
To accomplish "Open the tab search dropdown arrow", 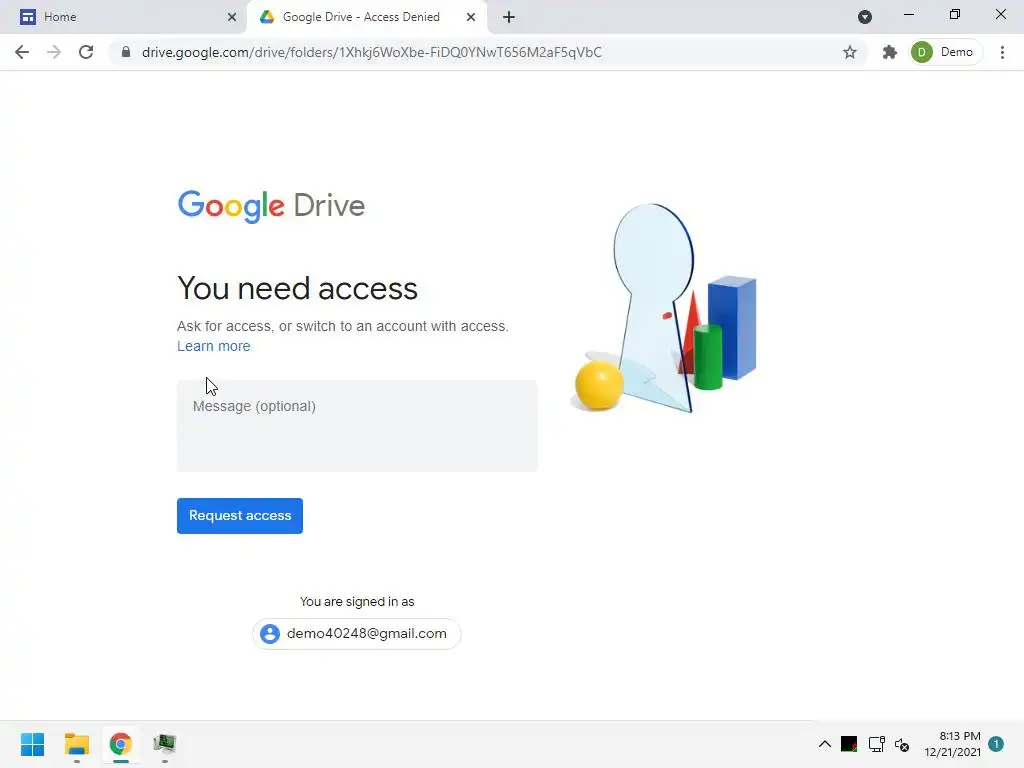I will point(865,17).
